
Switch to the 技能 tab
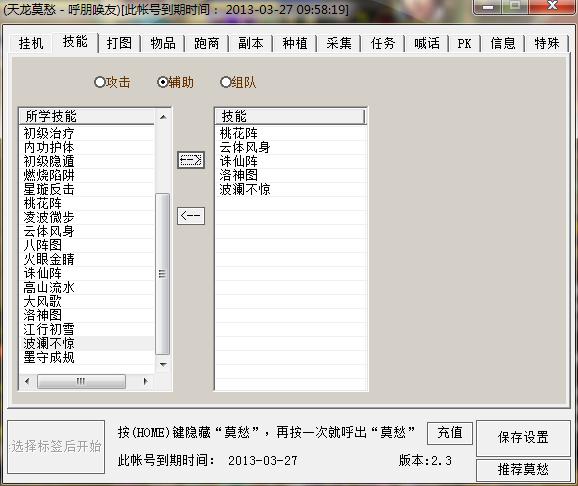(x=75, y=42)
